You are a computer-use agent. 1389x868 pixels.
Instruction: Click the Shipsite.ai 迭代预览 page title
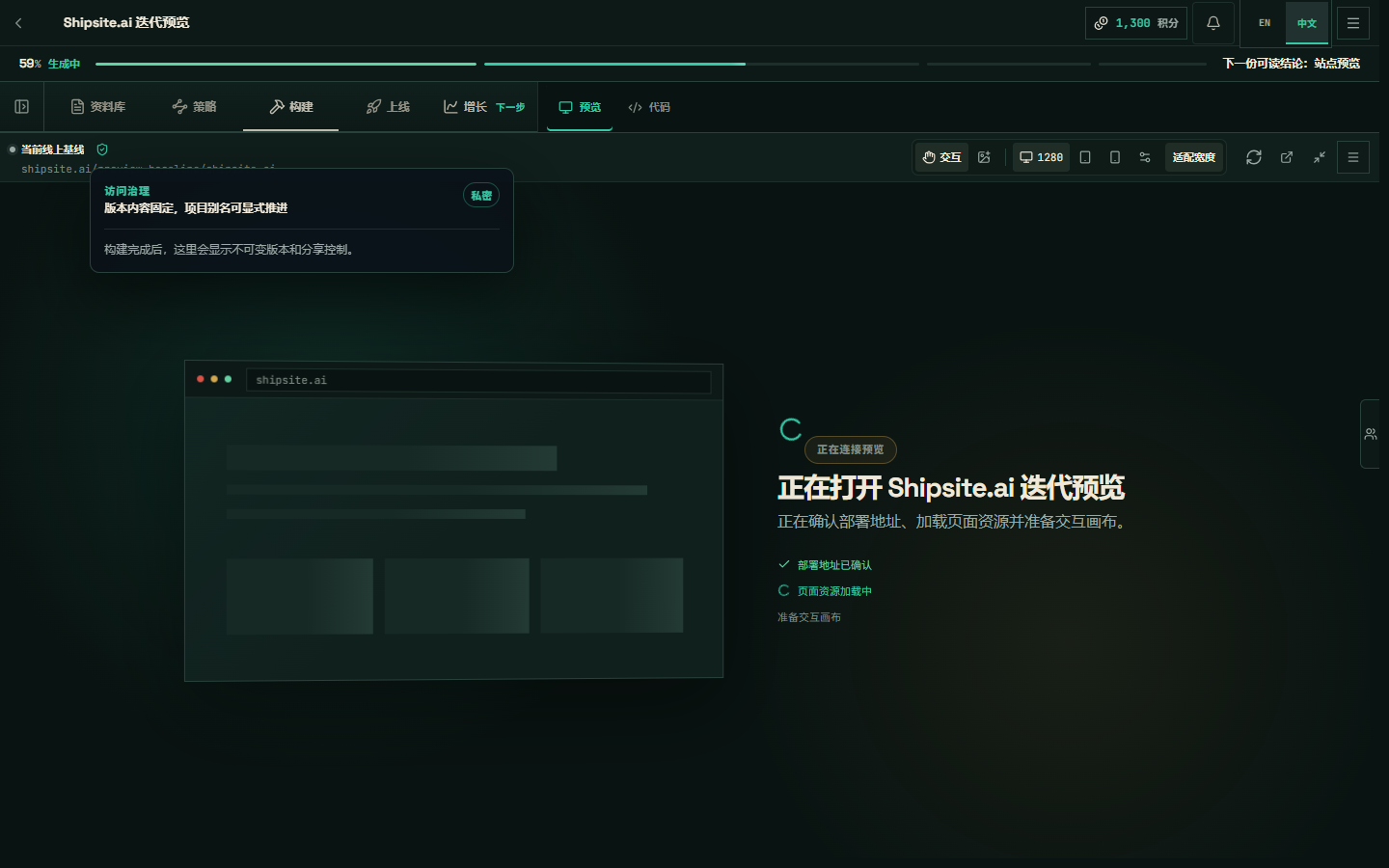pyautogui.click(x=126, y=23)
